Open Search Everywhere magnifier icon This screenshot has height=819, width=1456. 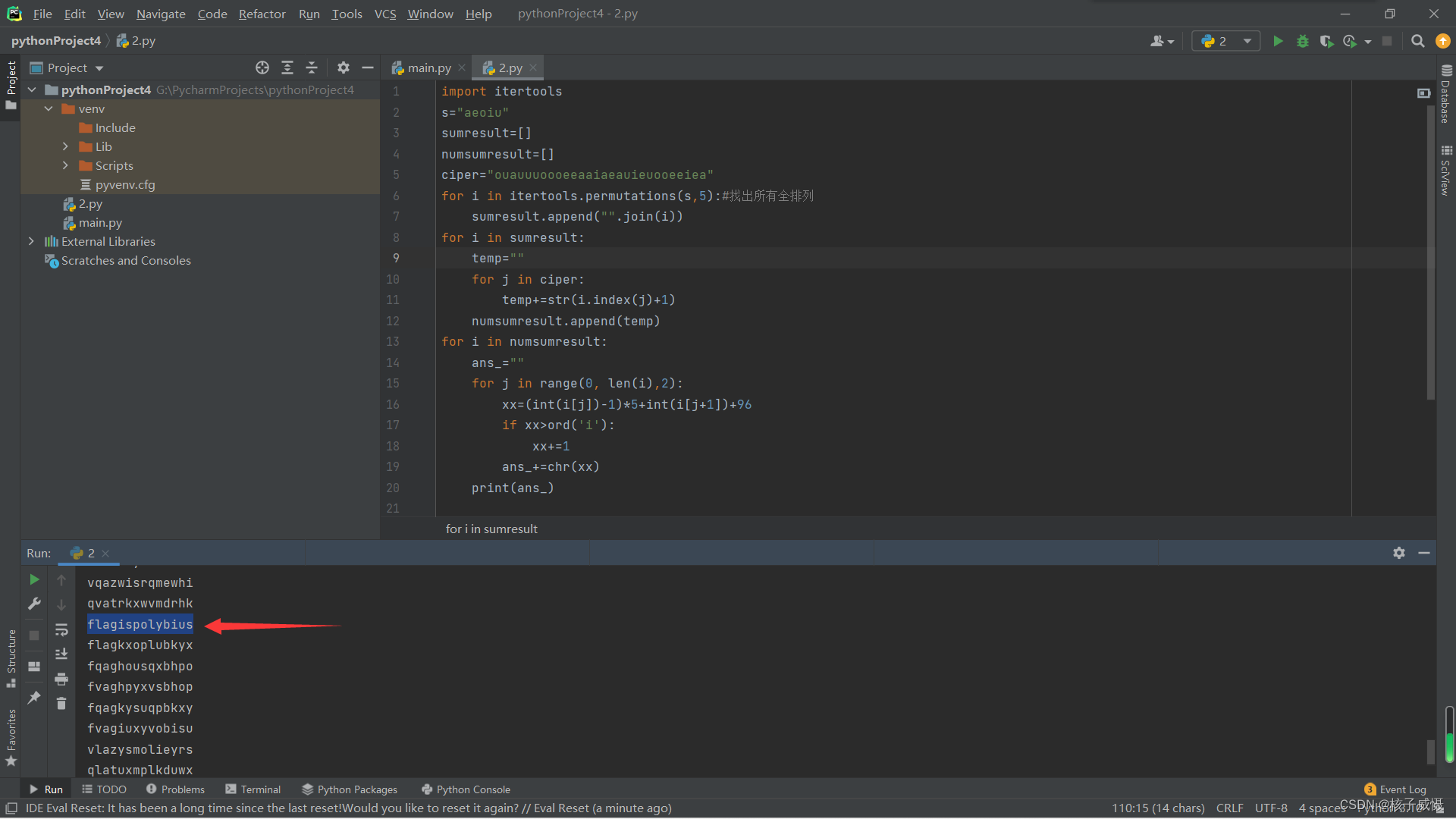[1417, 41]
